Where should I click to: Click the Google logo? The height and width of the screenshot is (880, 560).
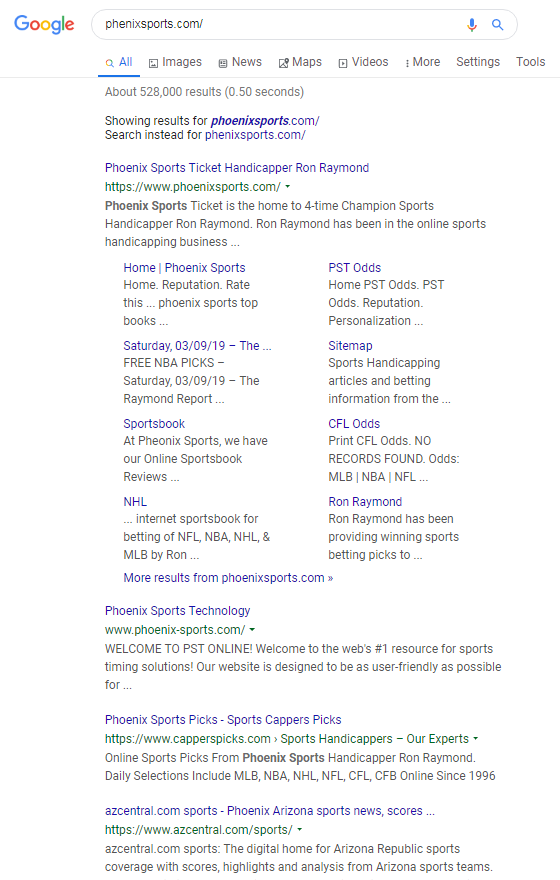coord(44,24)
